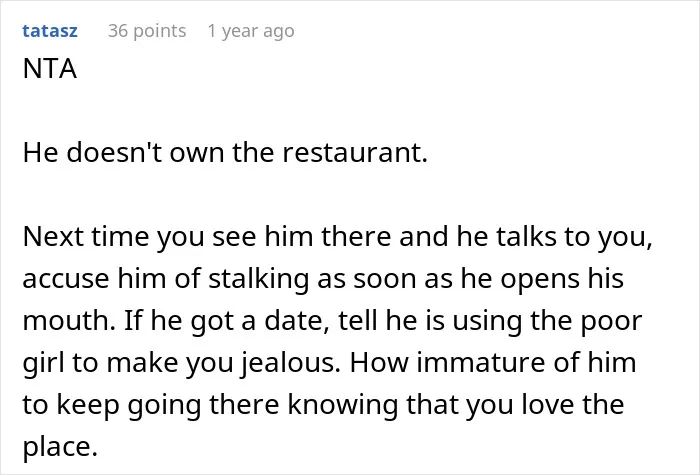The image size is (700, 475).
Task: Click the line starting 'to keep going there'
Action: [x=323, y=404]
